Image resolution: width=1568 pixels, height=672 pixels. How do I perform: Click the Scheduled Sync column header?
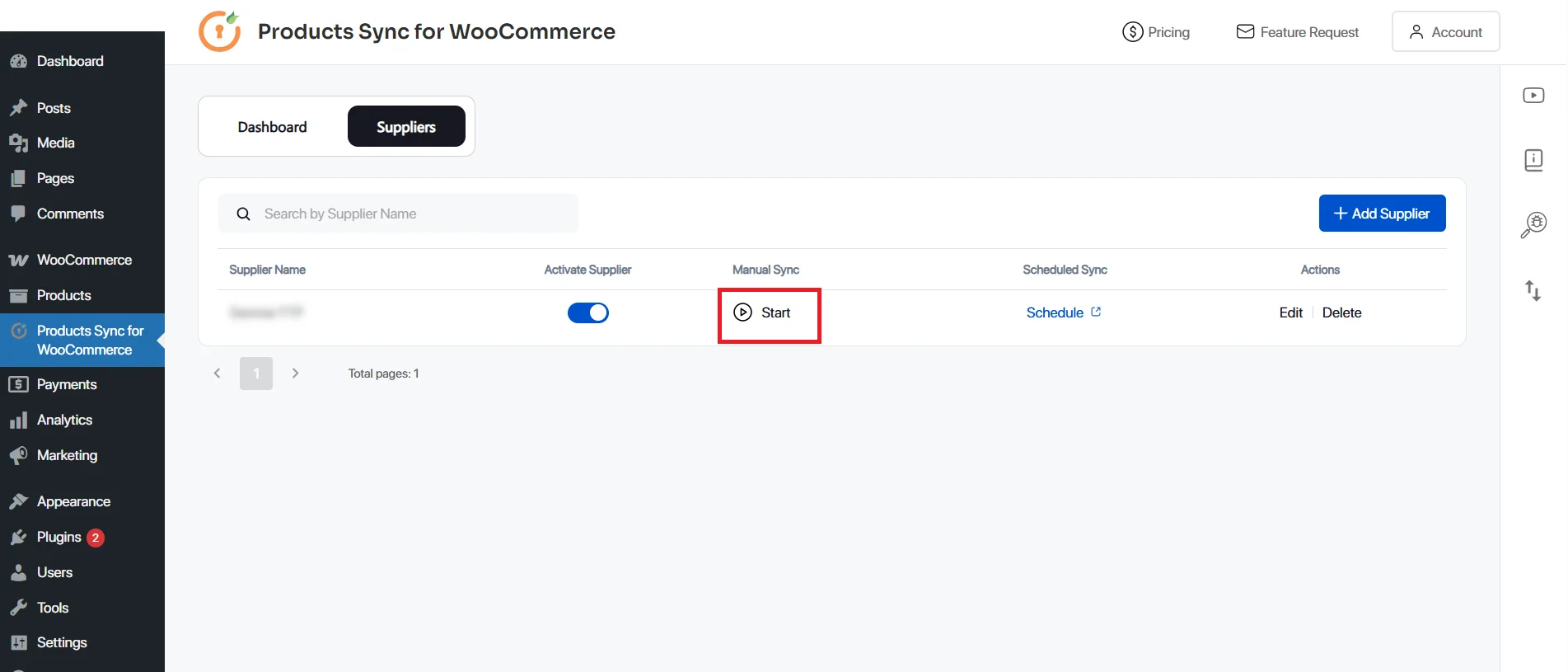point(1065,270)
